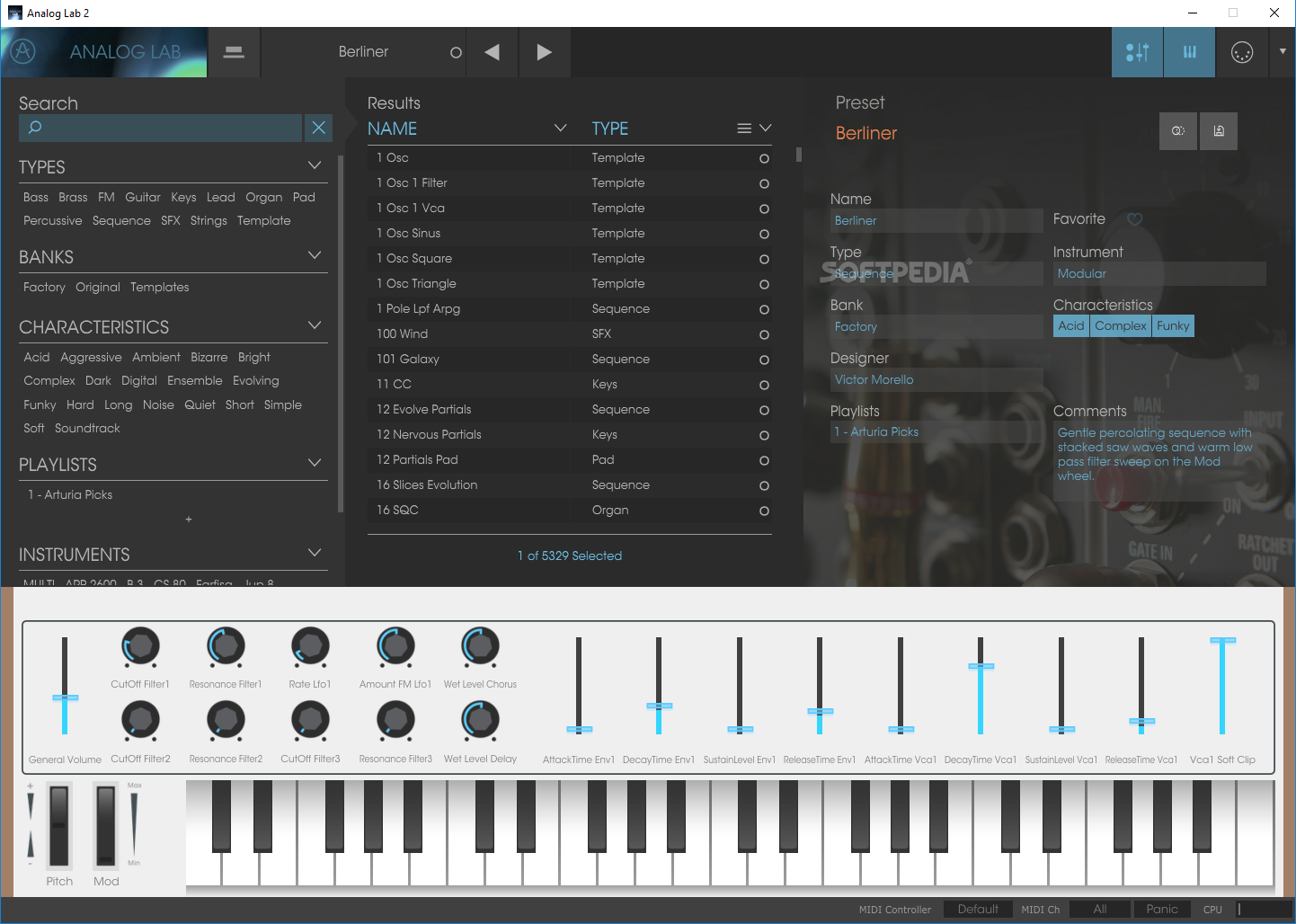Screen dimensions: 1296x924
Task: Filter by Ambient characteristic
Action: (156, 357)
